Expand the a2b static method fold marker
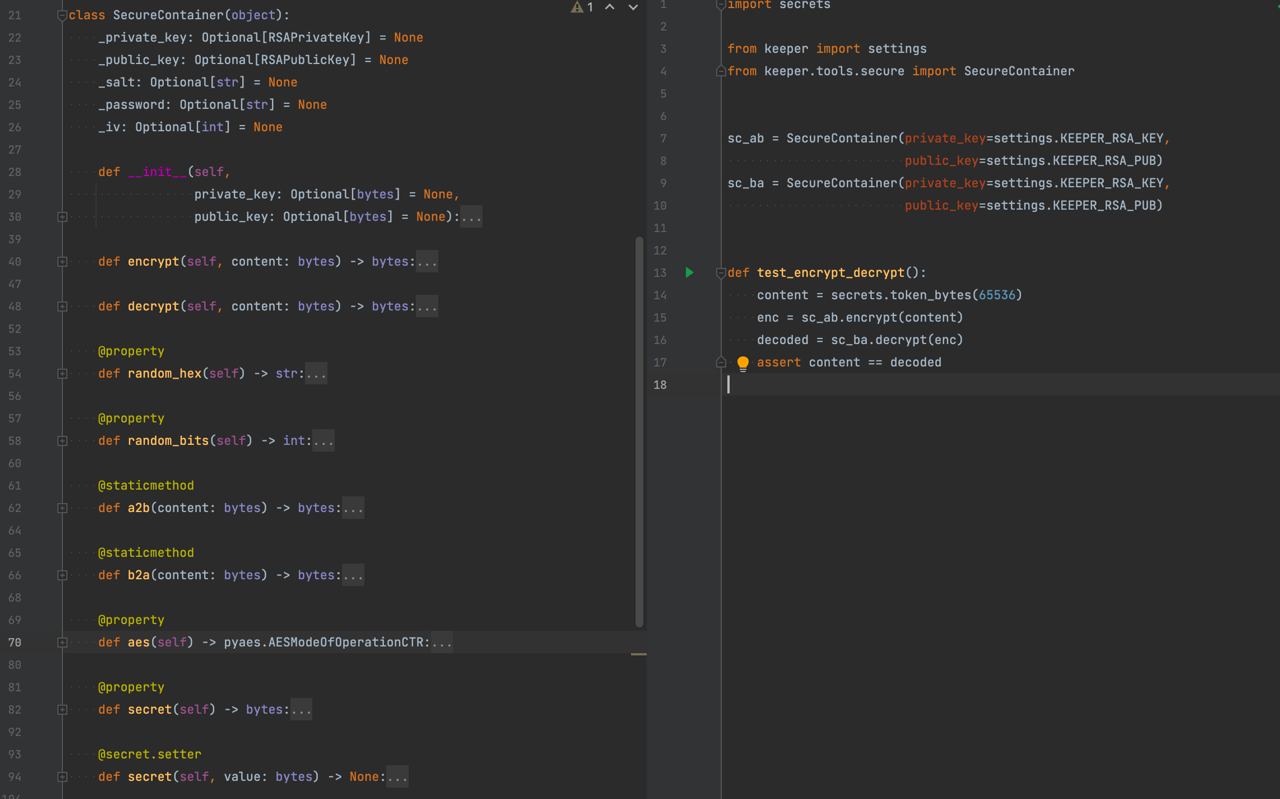Image resolution: width=1280 pixels, height=799 pixels. 62,508
